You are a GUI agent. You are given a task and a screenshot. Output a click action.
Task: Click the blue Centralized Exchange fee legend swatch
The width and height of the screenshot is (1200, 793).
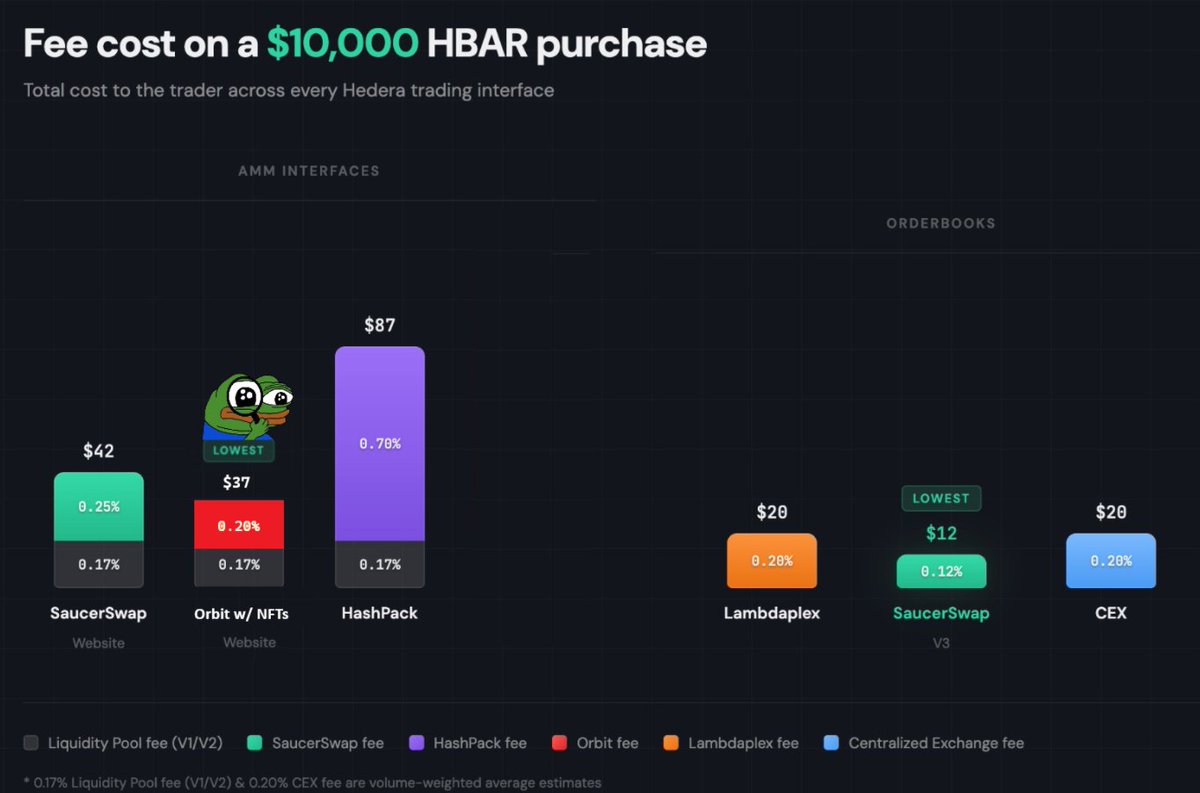[831, 743]
